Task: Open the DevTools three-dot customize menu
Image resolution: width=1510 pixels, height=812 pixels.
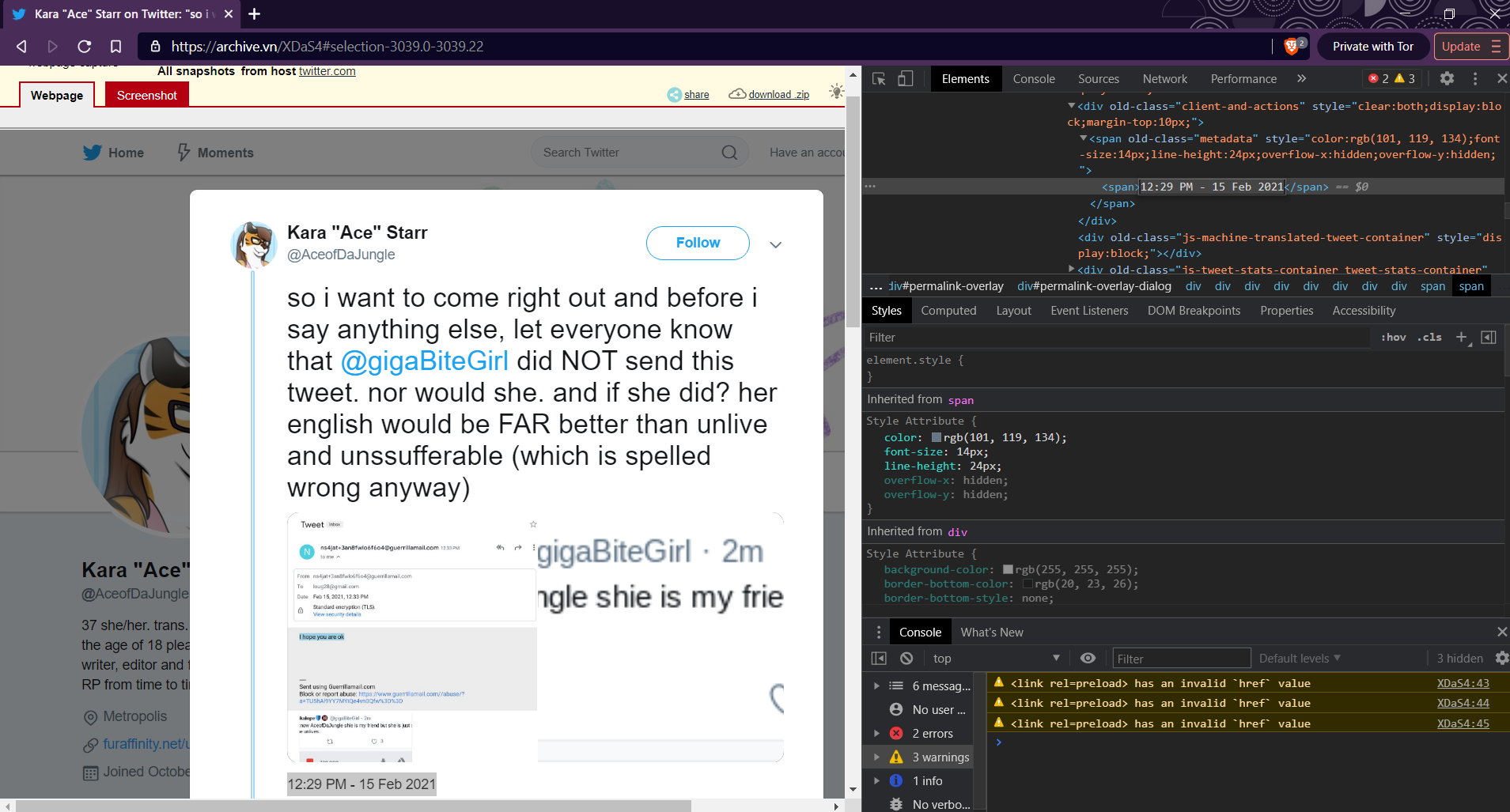Action: 1475,78
